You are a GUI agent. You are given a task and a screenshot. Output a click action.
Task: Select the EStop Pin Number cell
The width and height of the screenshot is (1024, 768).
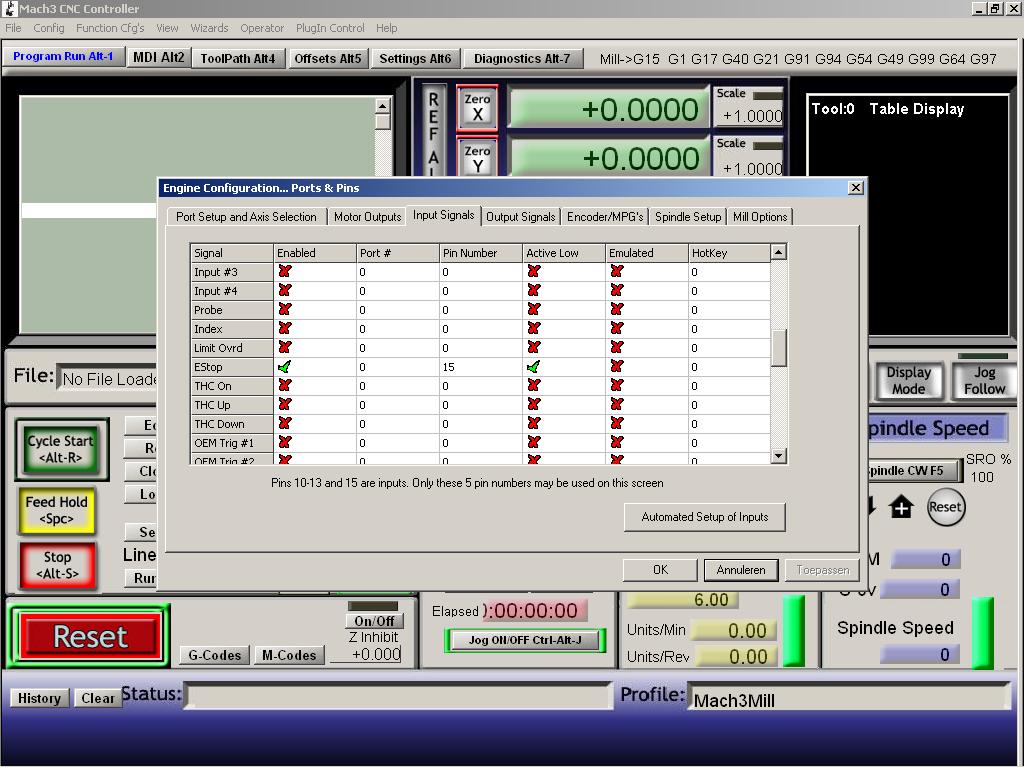click(480, 367)
